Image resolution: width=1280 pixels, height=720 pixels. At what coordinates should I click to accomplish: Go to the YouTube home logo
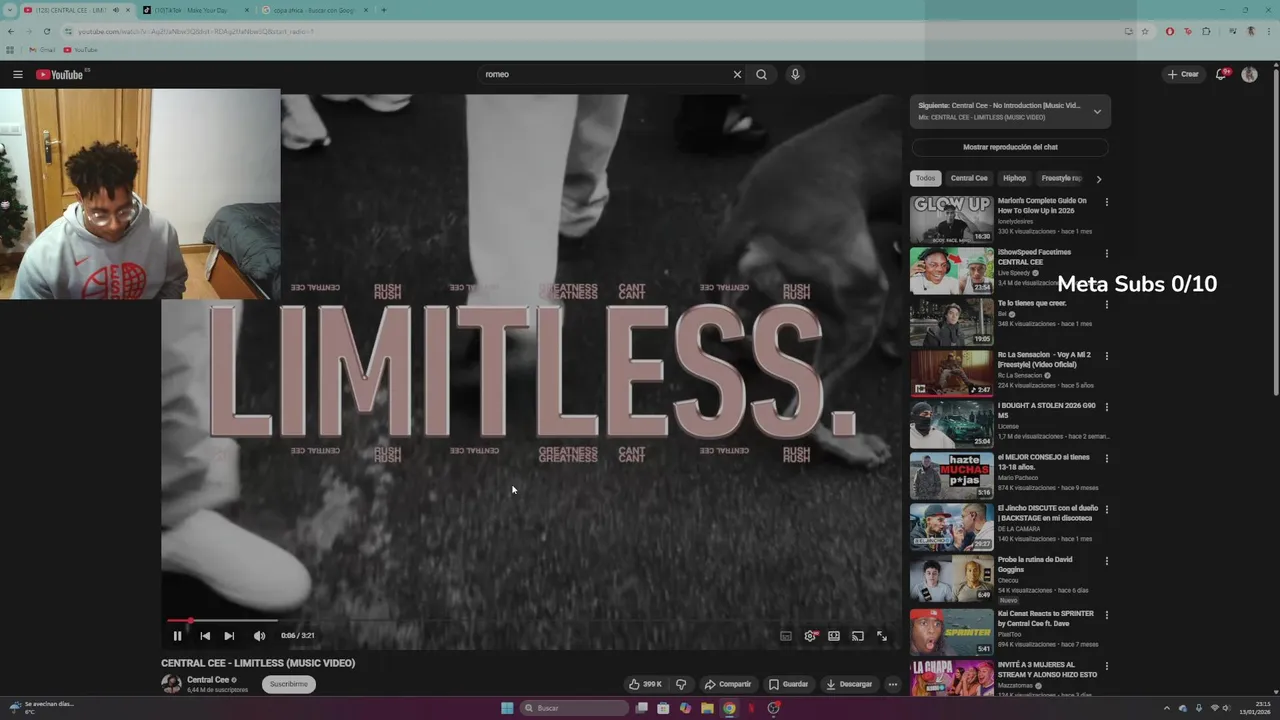tap(60, 74)
